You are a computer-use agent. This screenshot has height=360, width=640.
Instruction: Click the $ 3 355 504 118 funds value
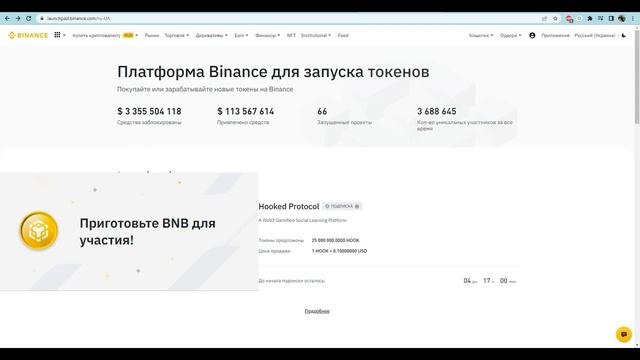click(149, 111)
